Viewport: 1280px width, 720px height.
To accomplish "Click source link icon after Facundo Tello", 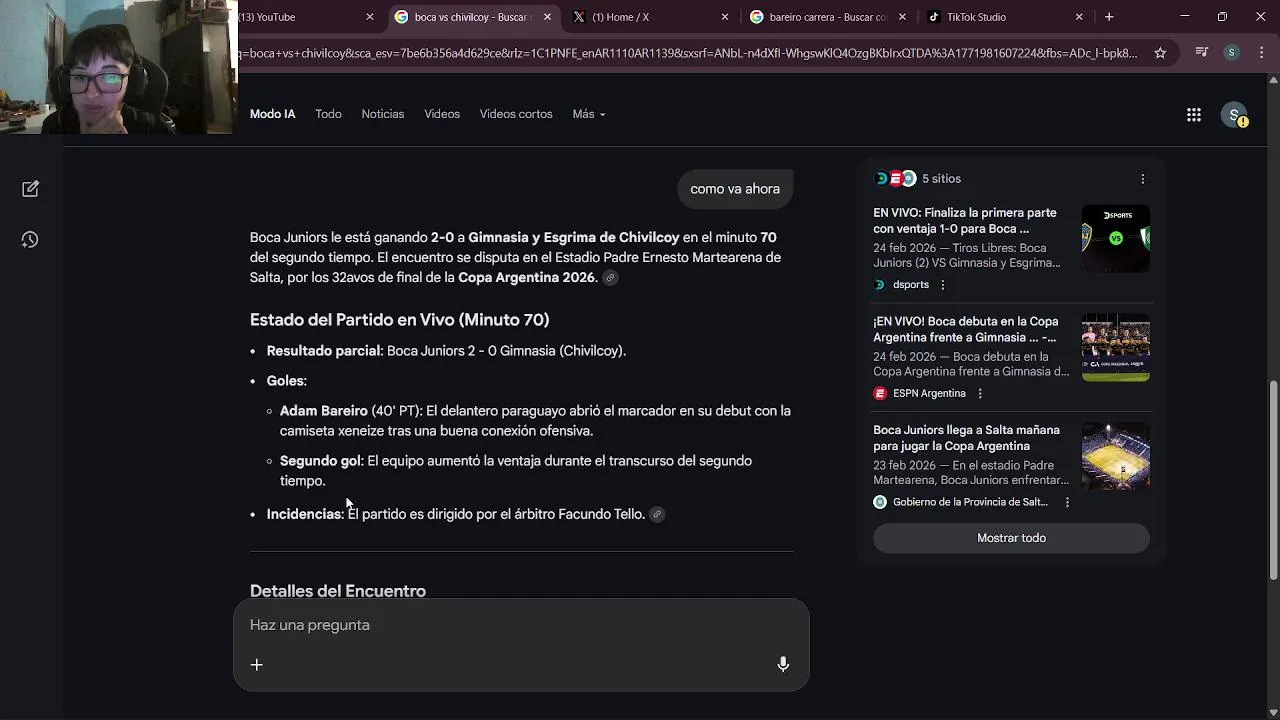I will [x=657, y=514].
